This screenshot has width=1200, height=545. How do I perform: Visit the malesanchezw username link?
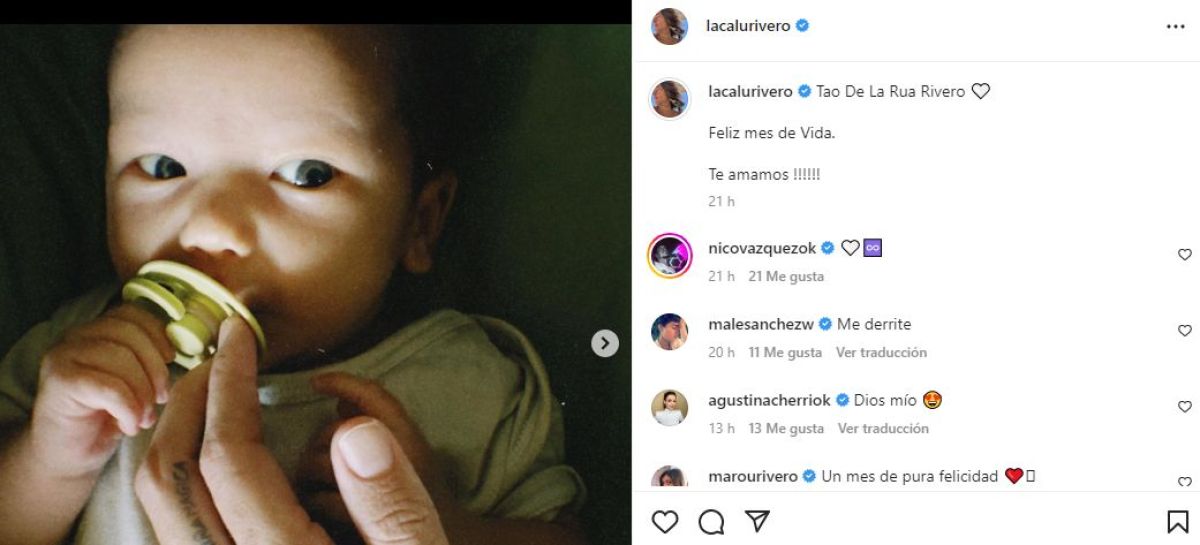tap(762, 324)
